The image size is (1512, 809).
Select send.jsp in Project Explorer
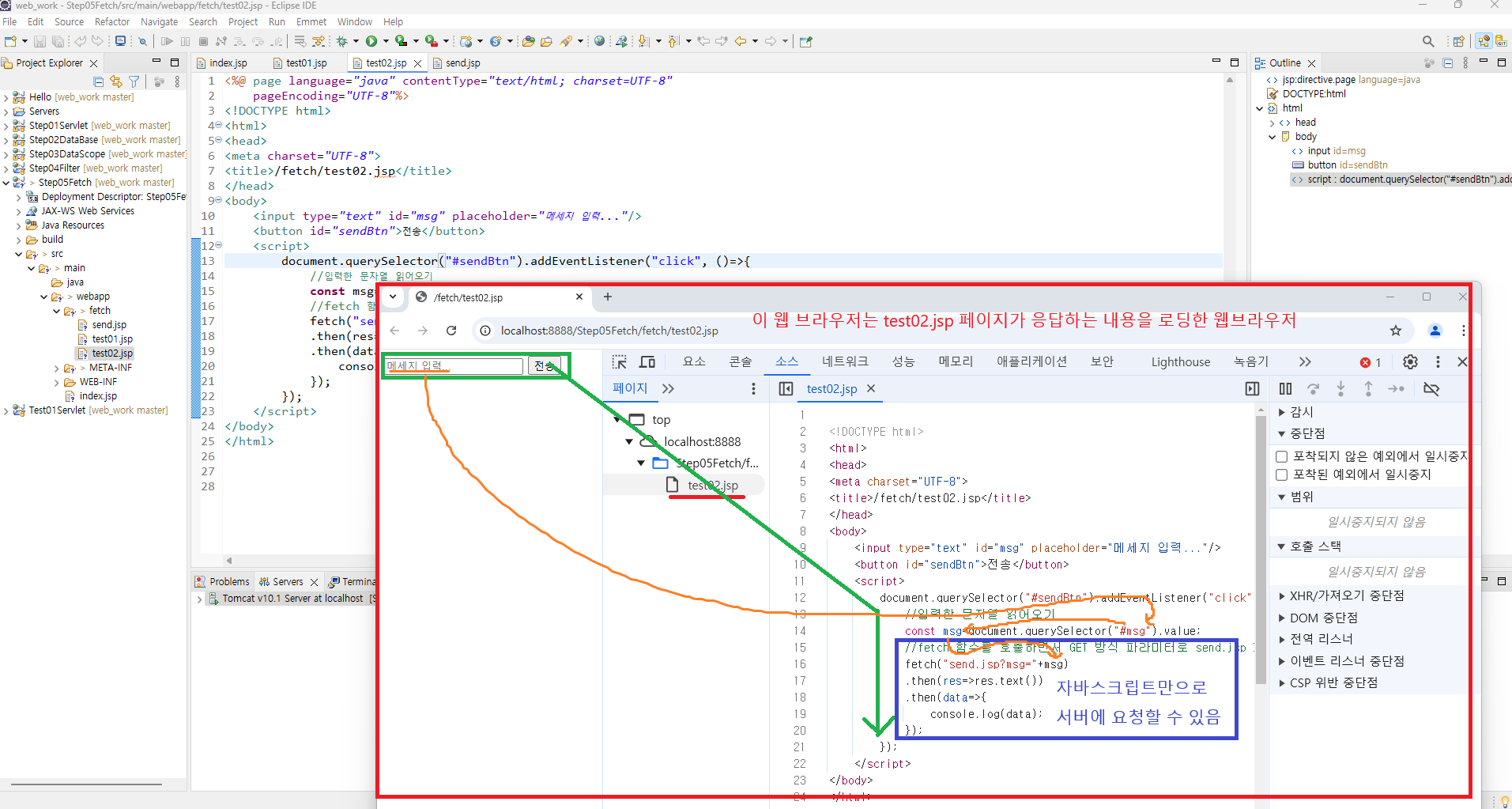click(x=109, y=325)
